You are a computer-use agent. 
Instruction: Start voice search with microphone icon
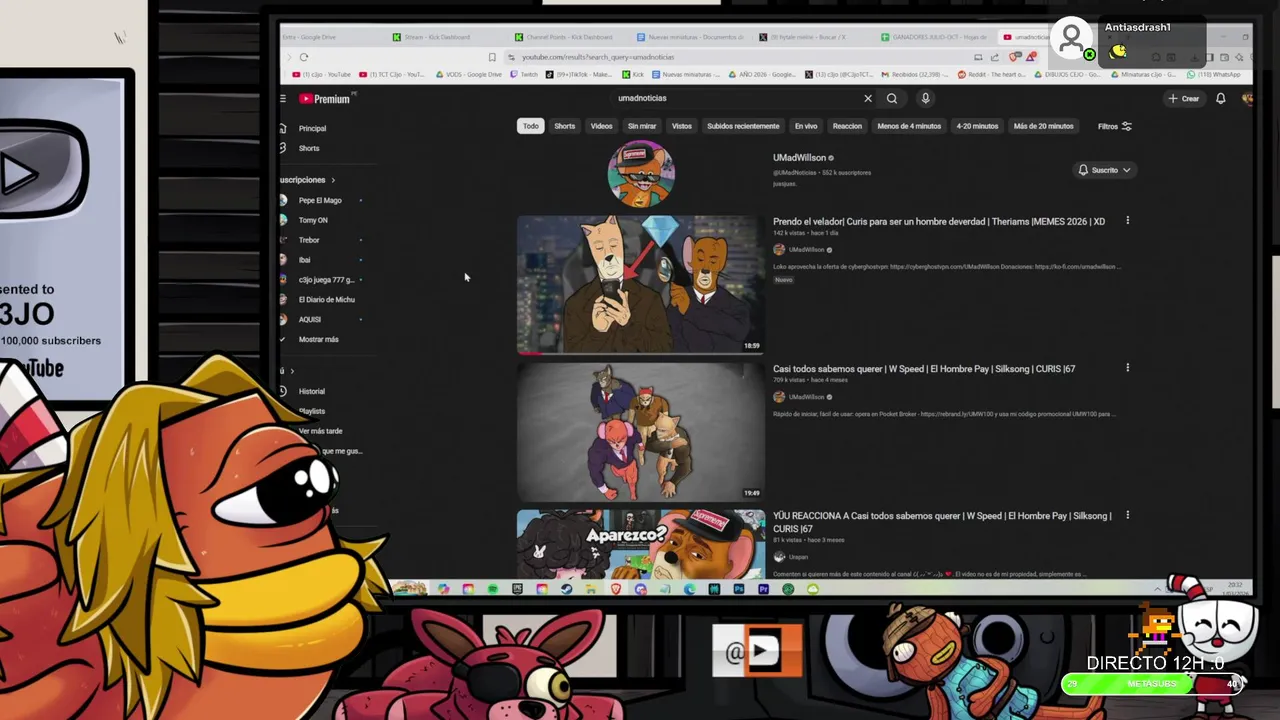(925, 98)
